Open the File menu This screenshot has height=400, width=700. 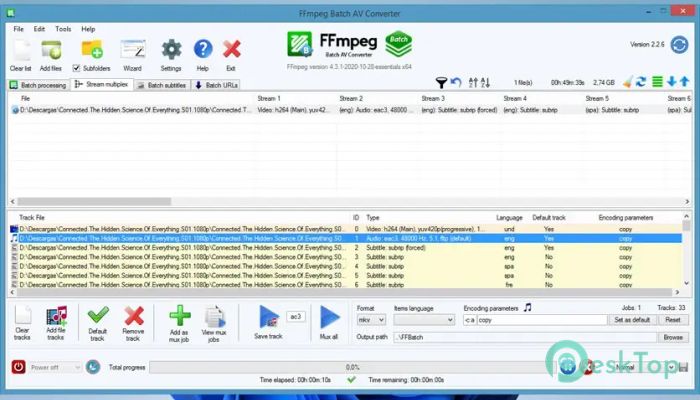pyautogui.click(x=18, y=29)
